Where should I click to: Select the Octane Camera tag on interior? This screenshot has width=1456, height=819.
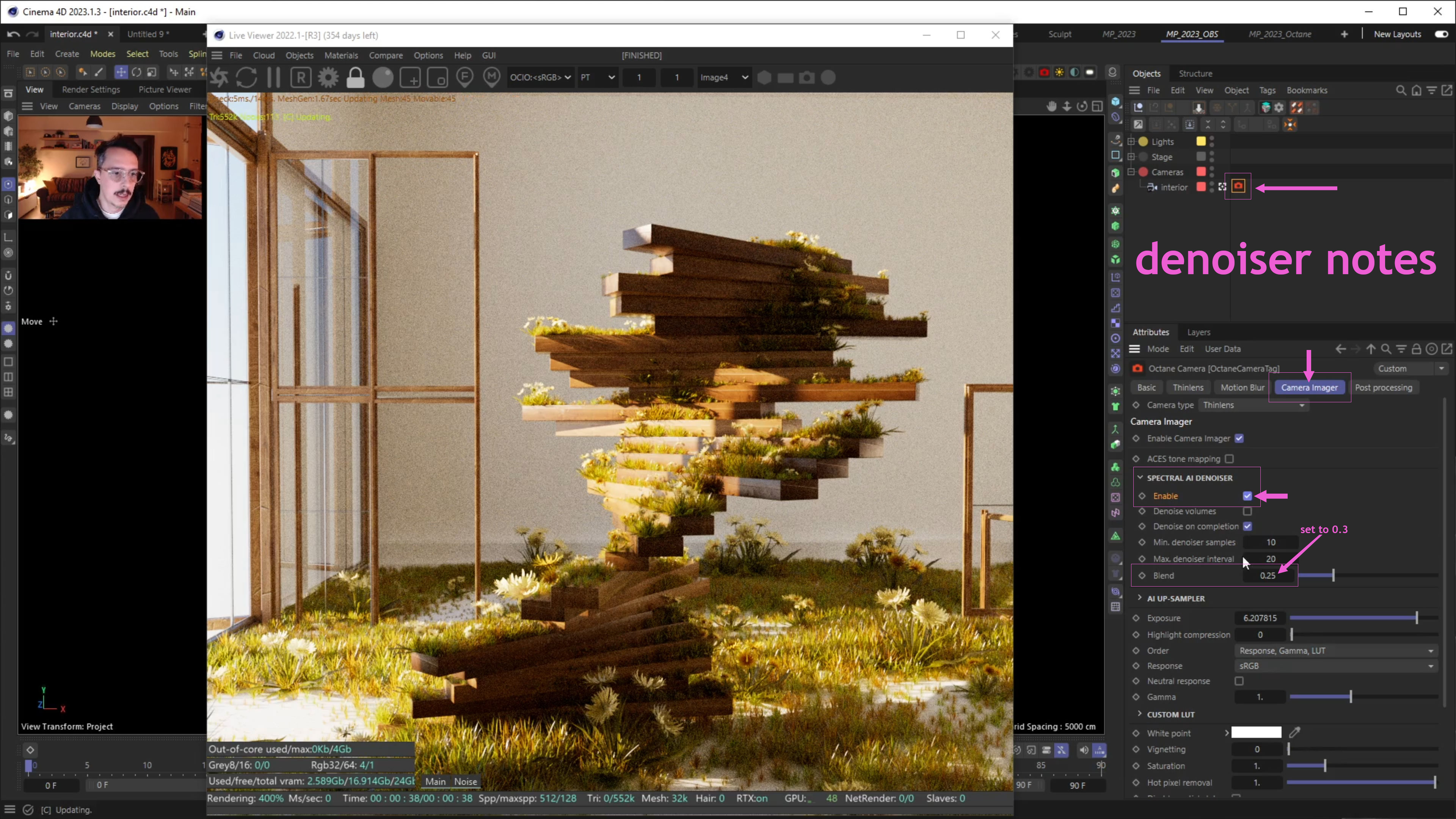click(1238, 187)
